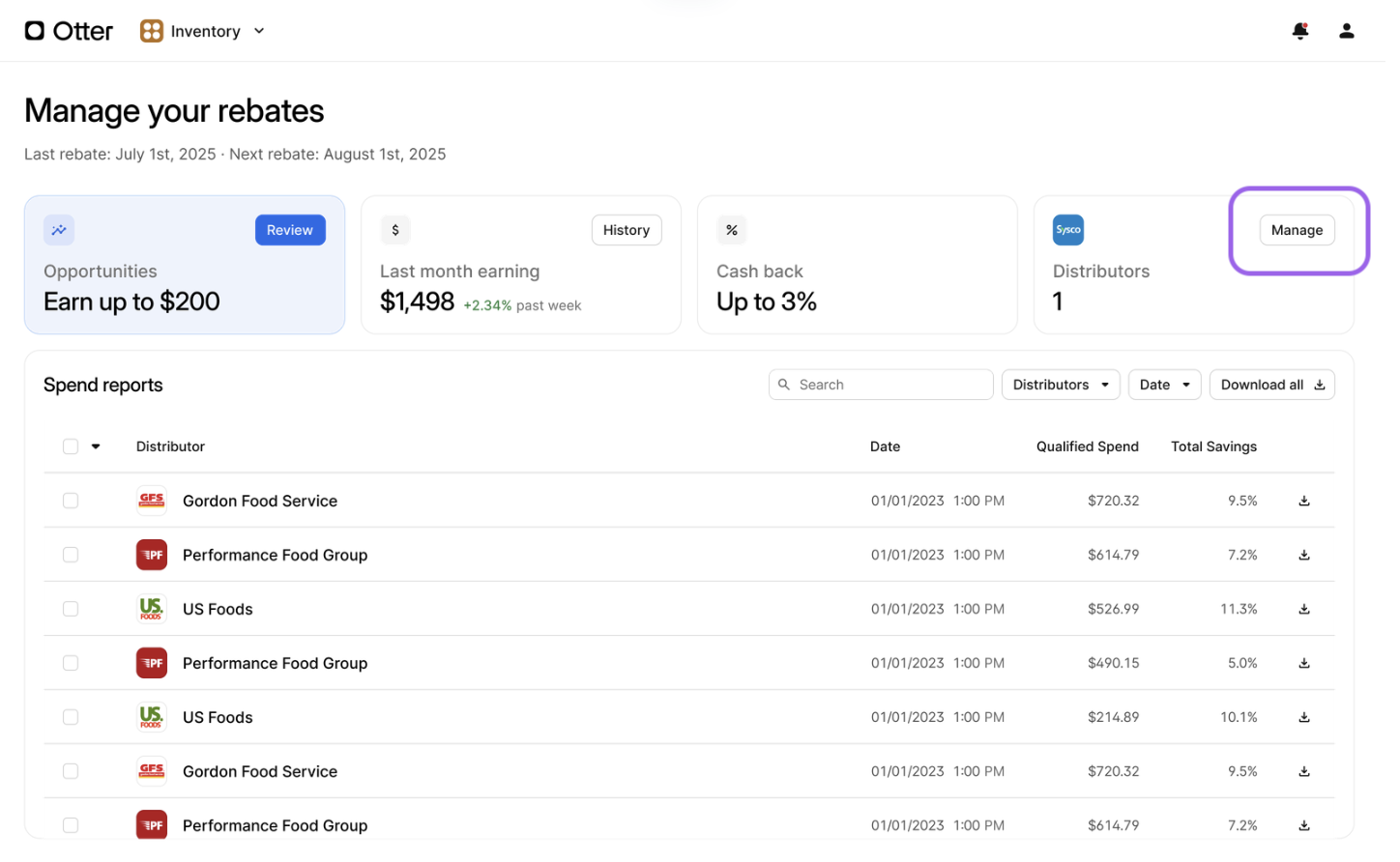Click the Otter logo
The height and width of the screenshot is (862, 1400).
68,30
